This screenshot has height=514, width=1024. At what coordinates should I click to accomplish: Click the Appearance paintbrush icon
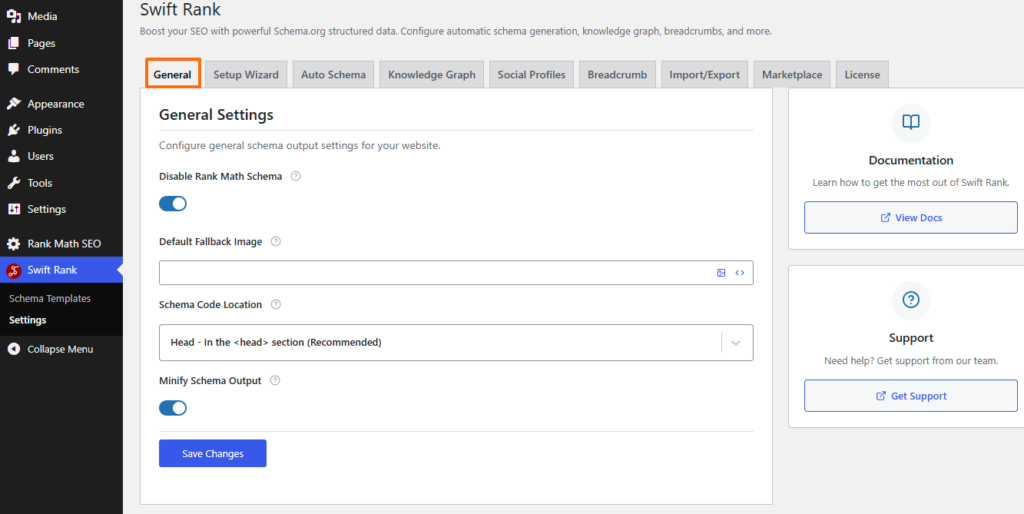point(14,104)
